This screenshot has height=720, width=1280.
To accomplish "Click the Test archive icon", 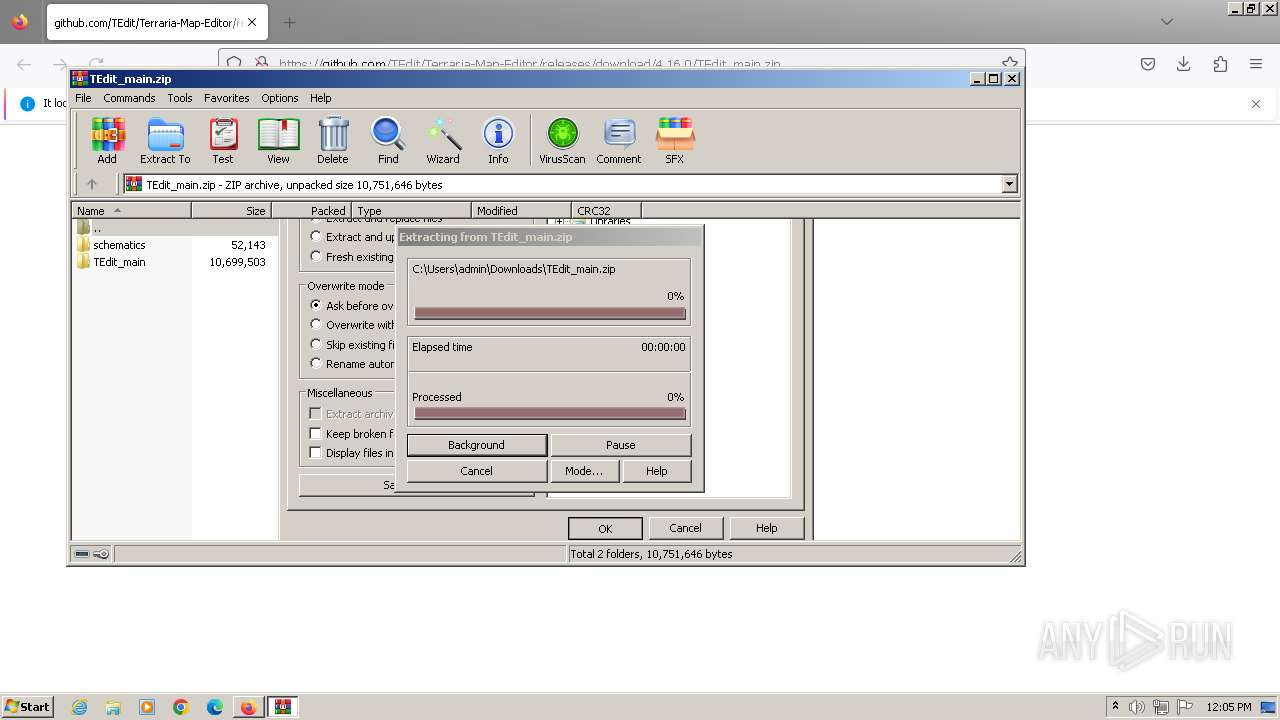I will point(223,140).
